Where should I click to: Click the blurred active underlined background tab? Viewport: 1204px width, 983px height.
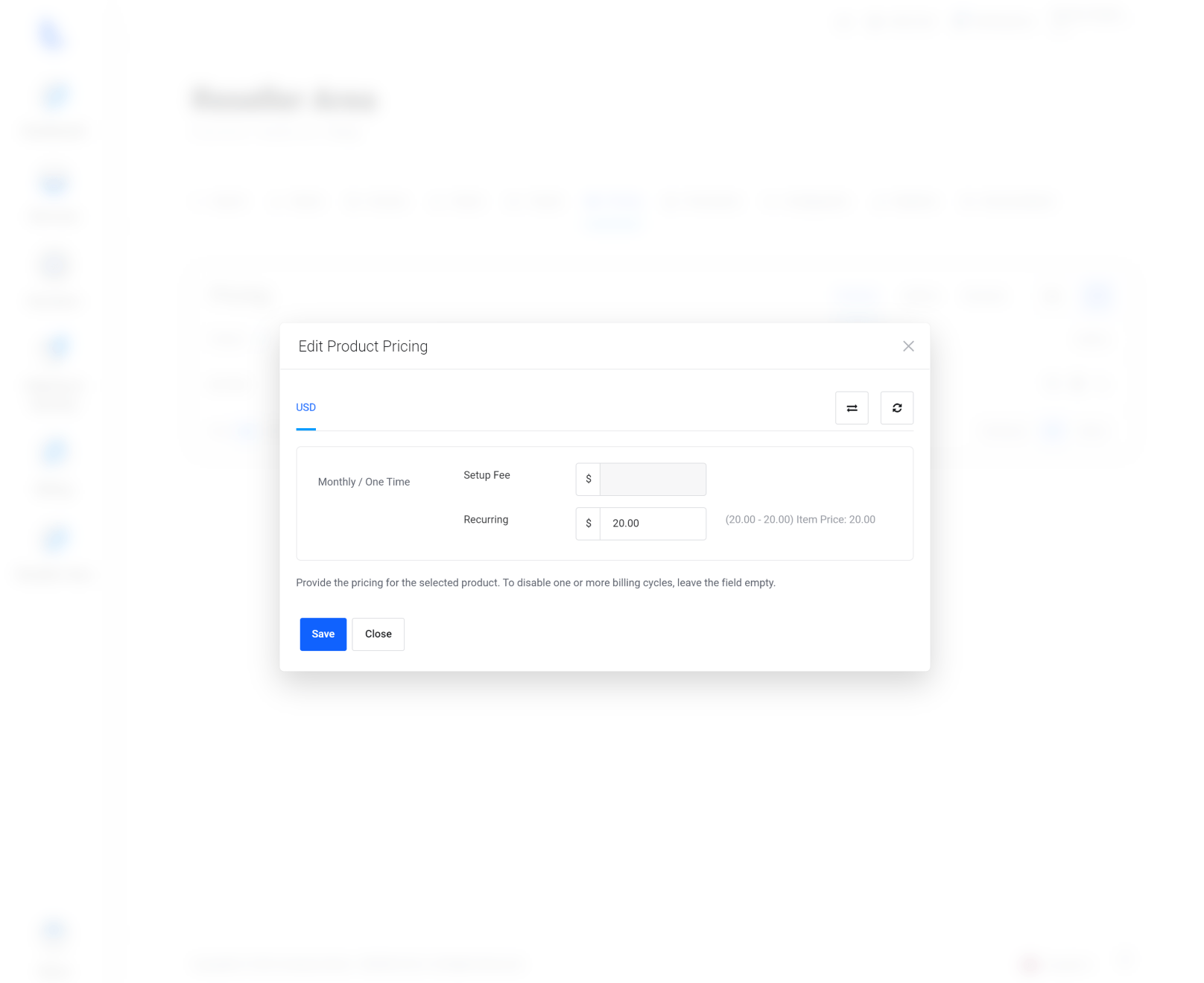tap(612, 203)
